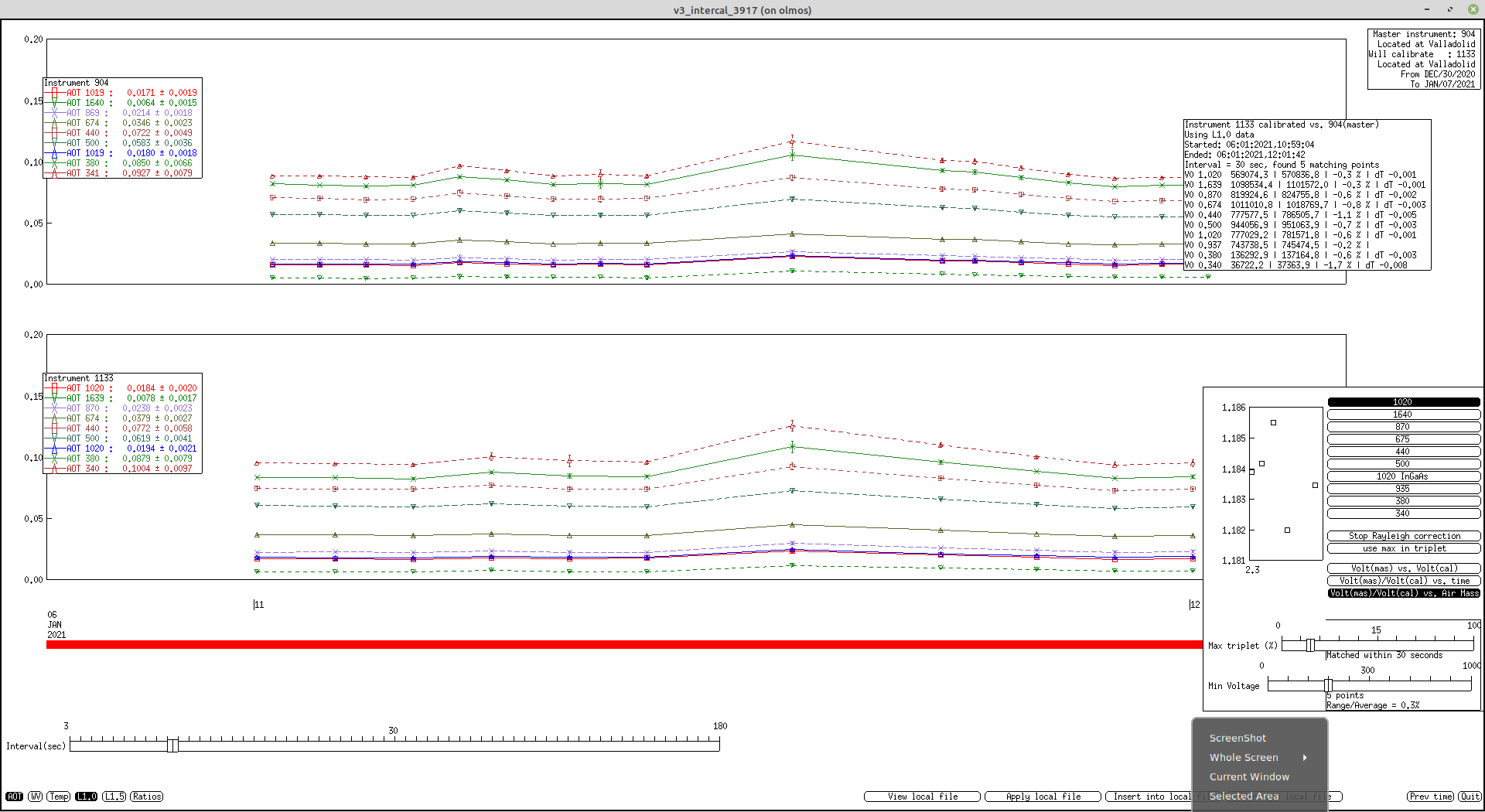Choose Volt(mas)/Volt(cal) vs. Air Mass plot
Screen dimensions: 1485x812
pos(1404,593)
